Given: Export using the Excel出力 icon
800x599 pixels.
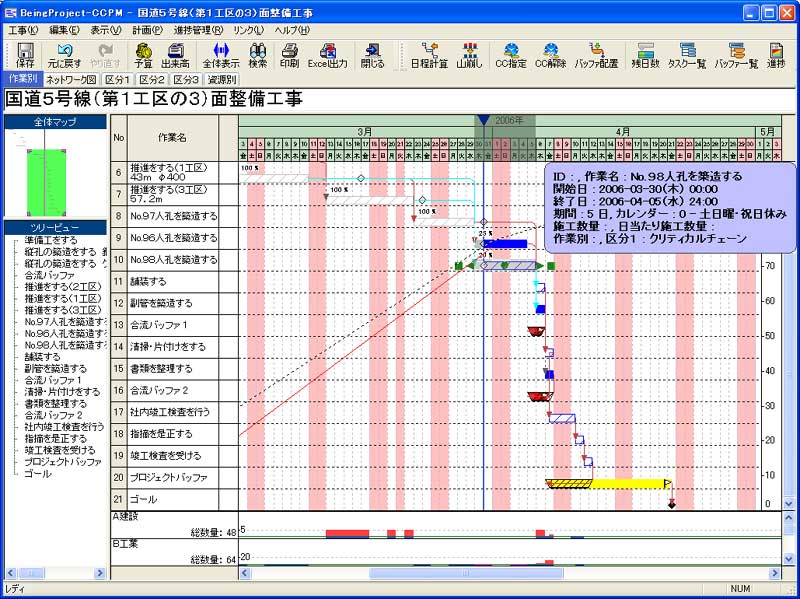Looking at the screenshot, I should [x=327, y=54].
